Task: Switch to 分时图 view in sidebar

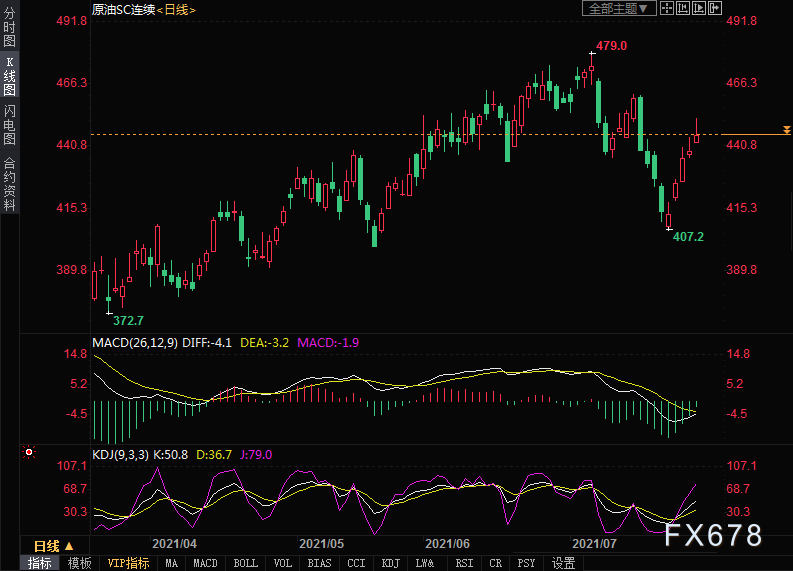Action: coord(9,27)
